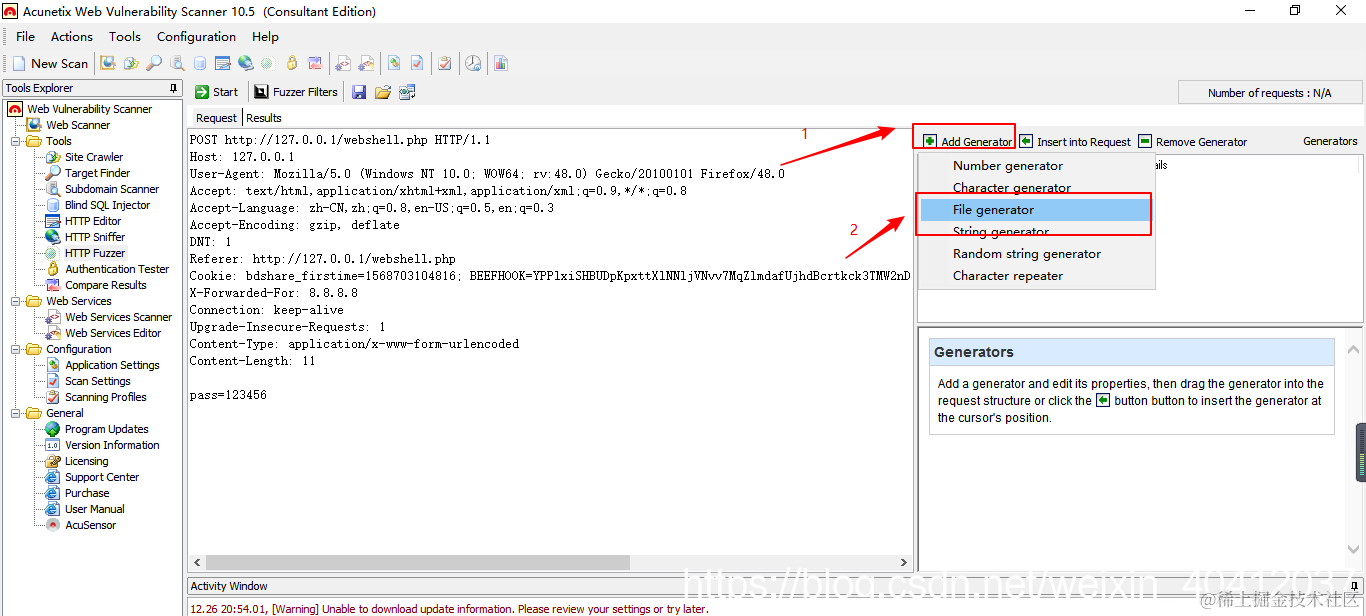Select Authentication Tester in tree

[x=117, y=269]
